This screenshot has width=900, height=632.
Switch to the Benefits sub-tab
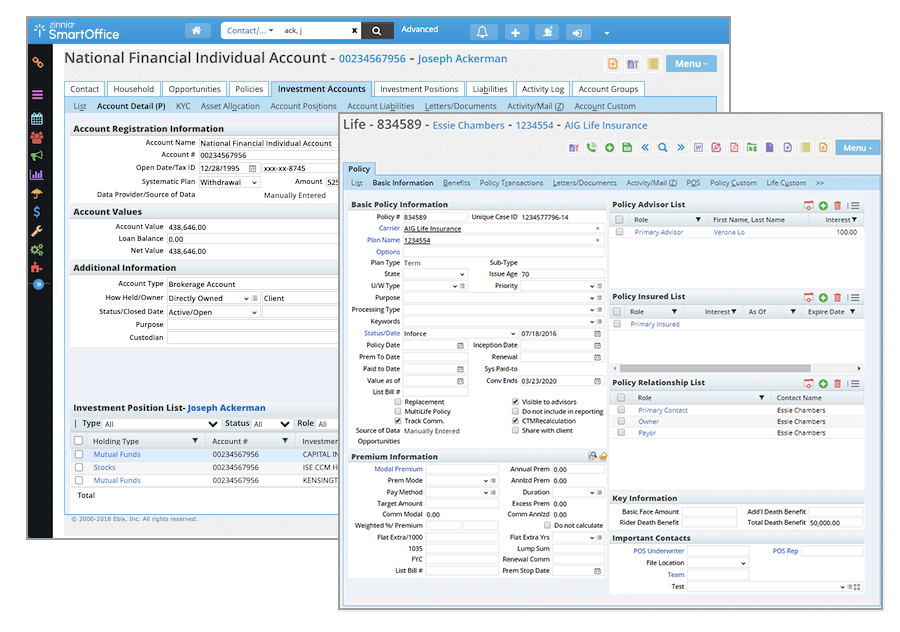[x=456, y=183]
